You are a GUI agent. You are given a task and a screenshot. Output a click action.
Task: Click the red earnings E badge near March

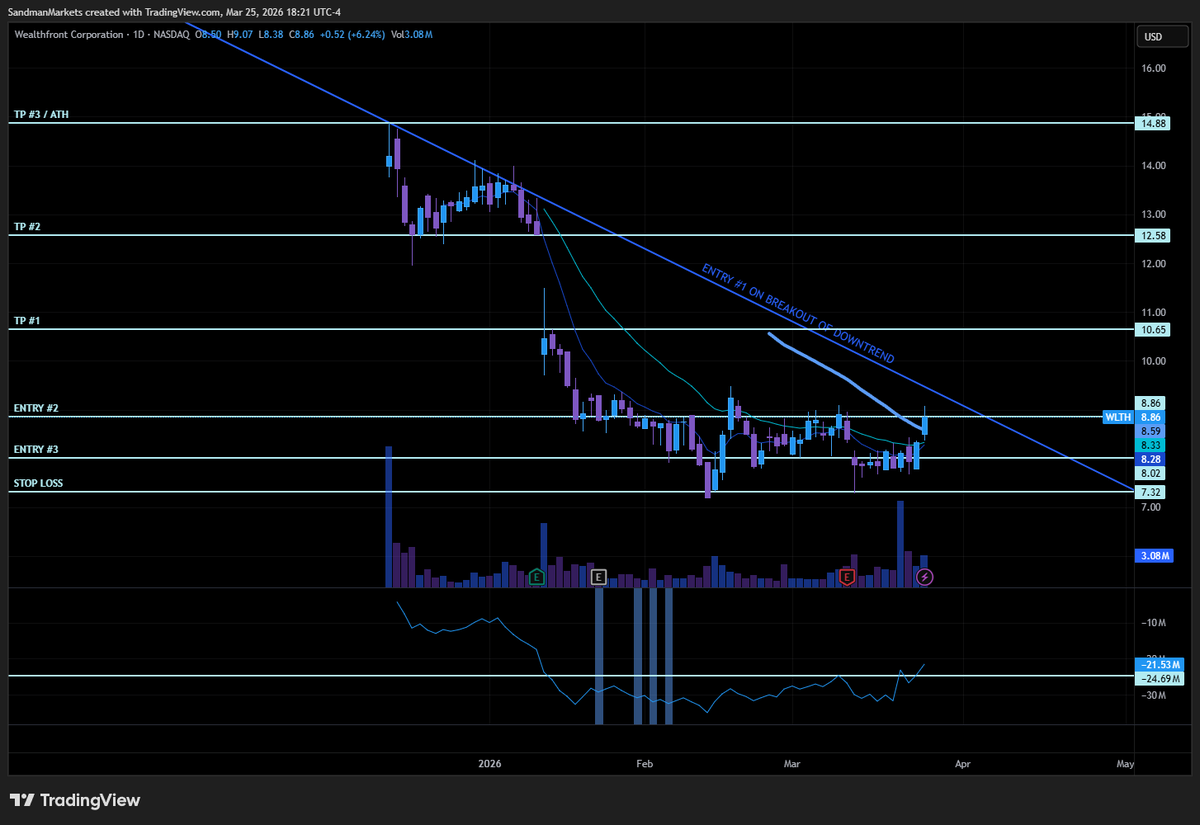point(846,578)
